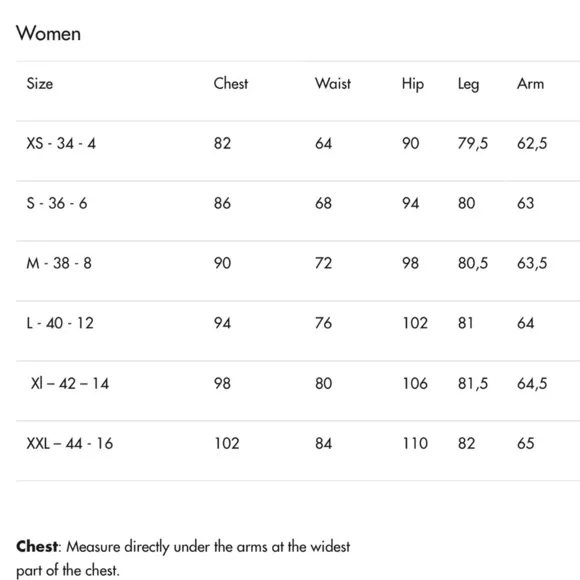Click the Arm column header
Image resolution: width=580 pixels, height=580 pixels.
tap(530, 84)
